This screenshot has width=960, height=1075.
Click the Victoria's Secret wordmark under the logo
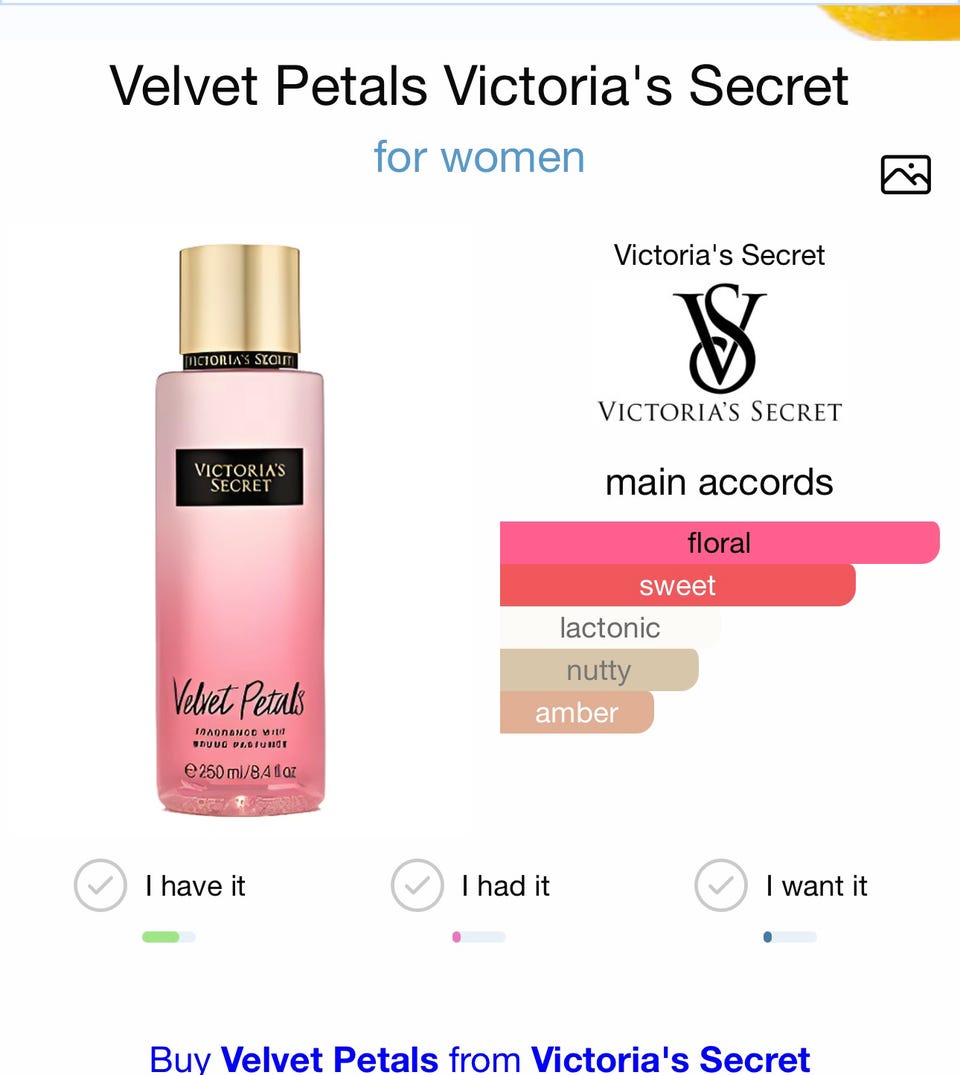(x=719, y=411)
